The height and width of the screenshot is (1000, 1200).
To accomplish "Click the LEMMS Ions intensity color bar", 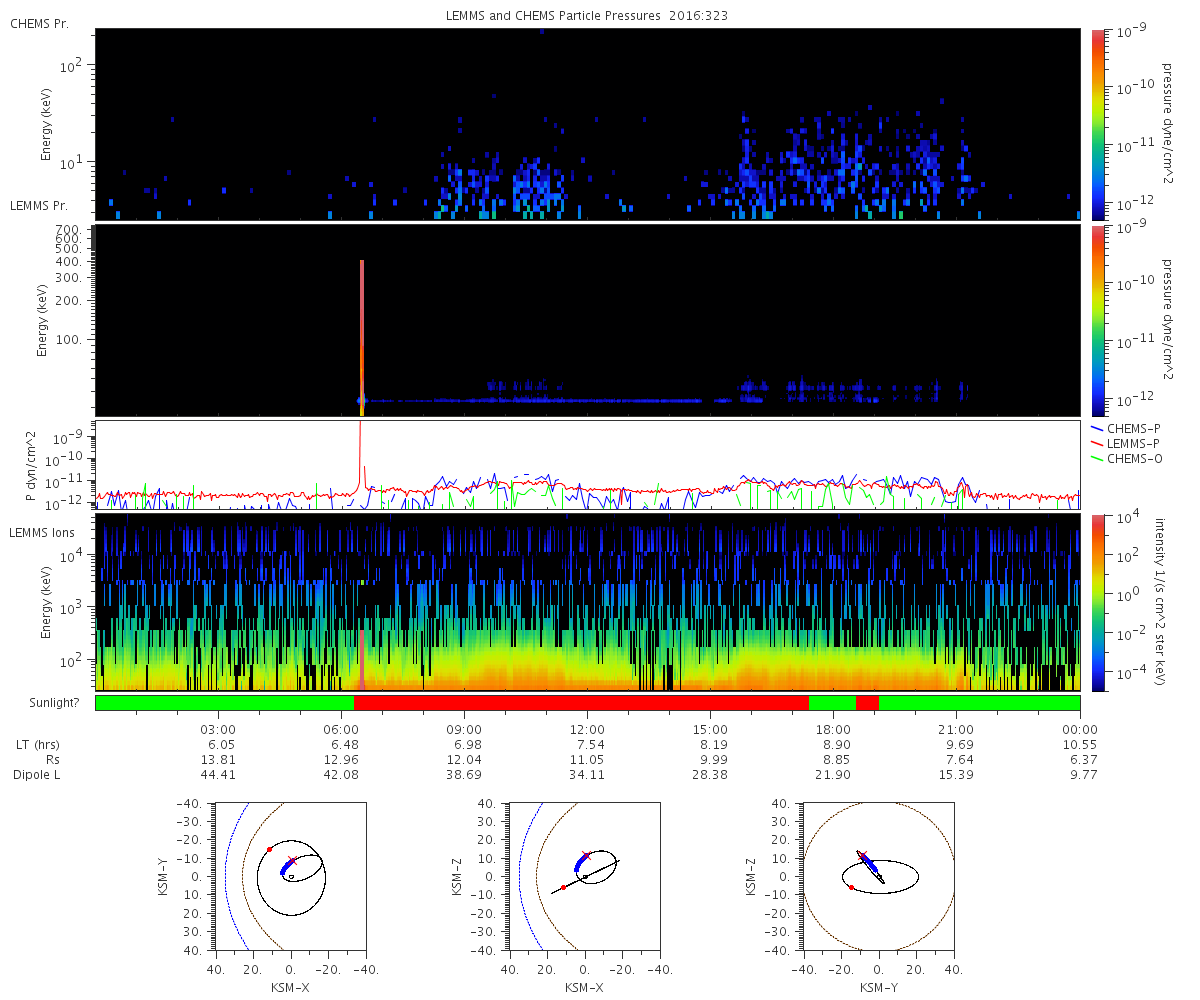I will tap(1098, 603).
